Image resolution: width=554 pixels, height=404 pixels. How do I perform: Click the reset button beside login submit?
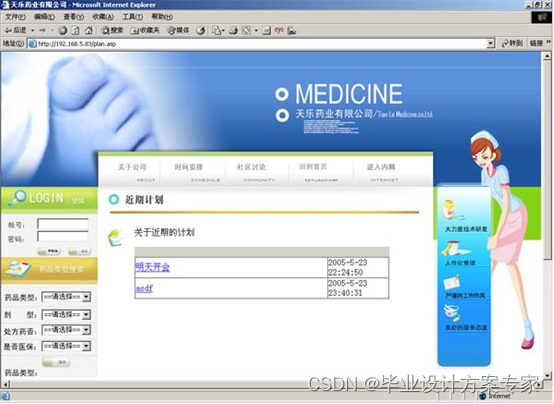click(79, 251)
